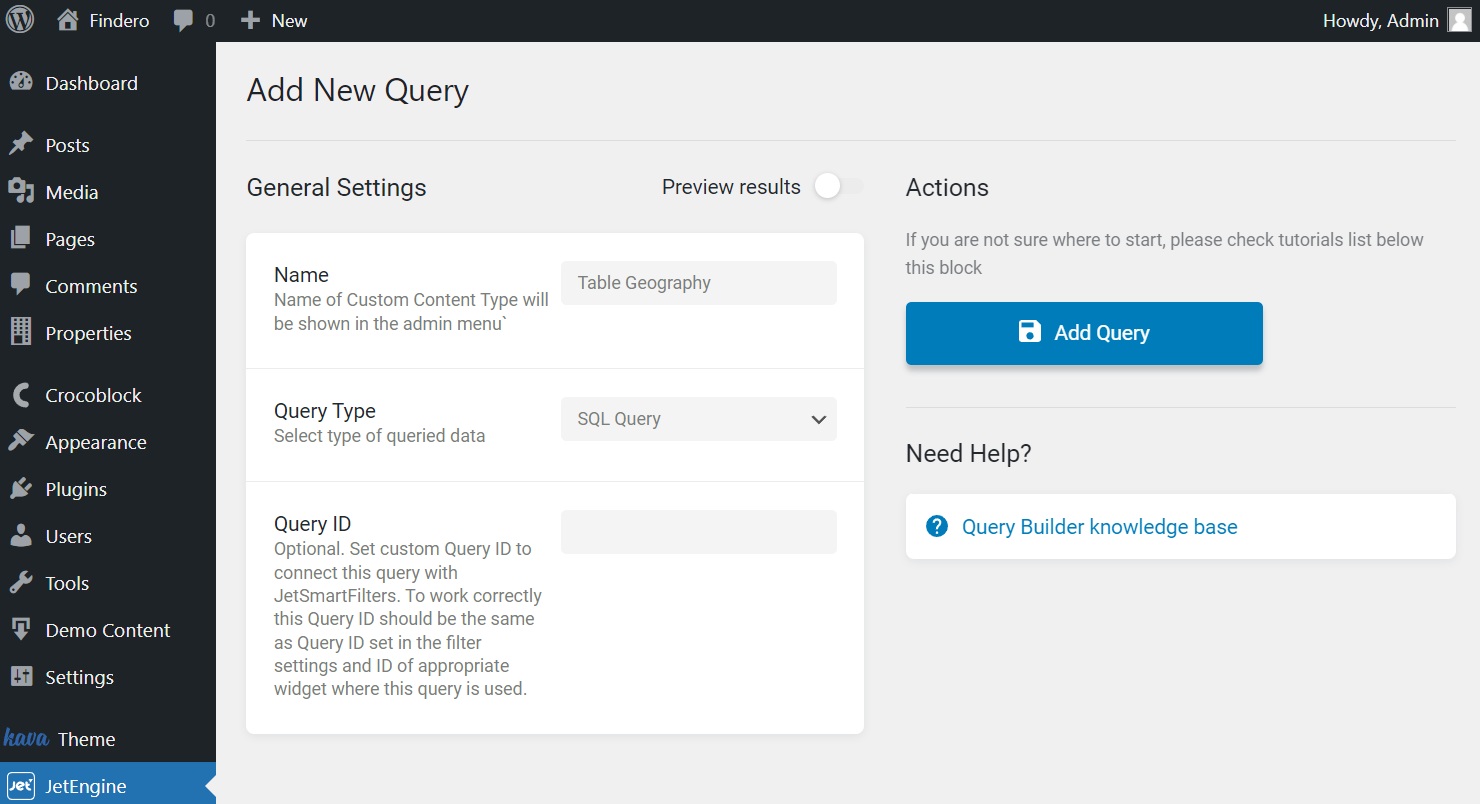This screenshot has height=804, width=1480.
Task: Click the plus New icon in admin bar
Action: coord(251,20)
